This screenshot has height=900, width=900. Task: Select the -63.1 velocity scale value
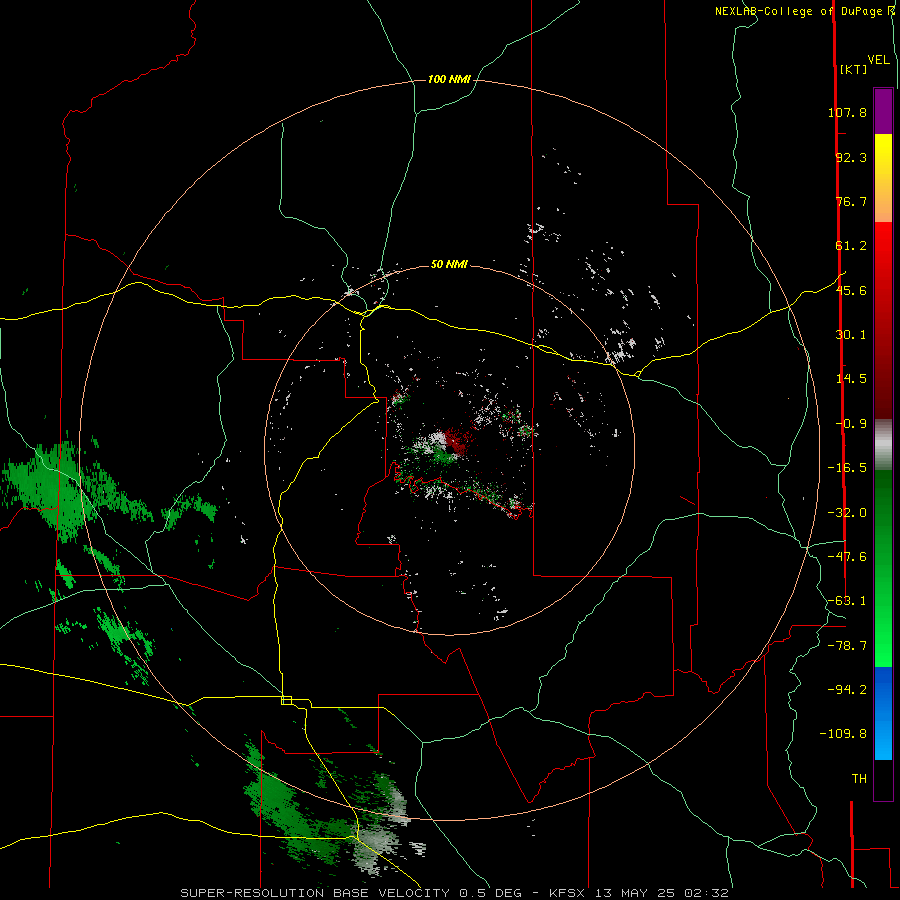pos(847,601)
